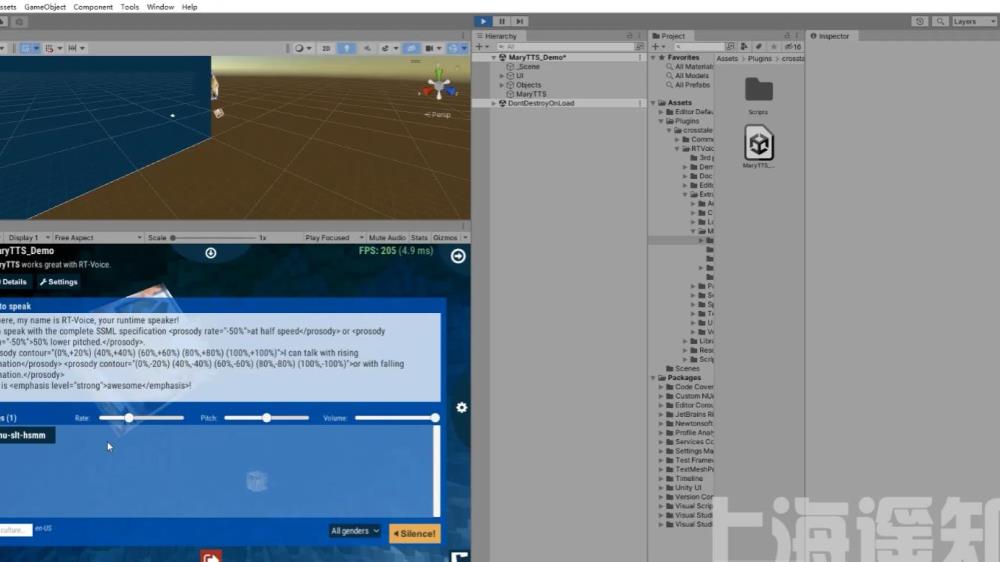Click the Step frame button
Screen dimensions: 1000x562
click(519, 21)
